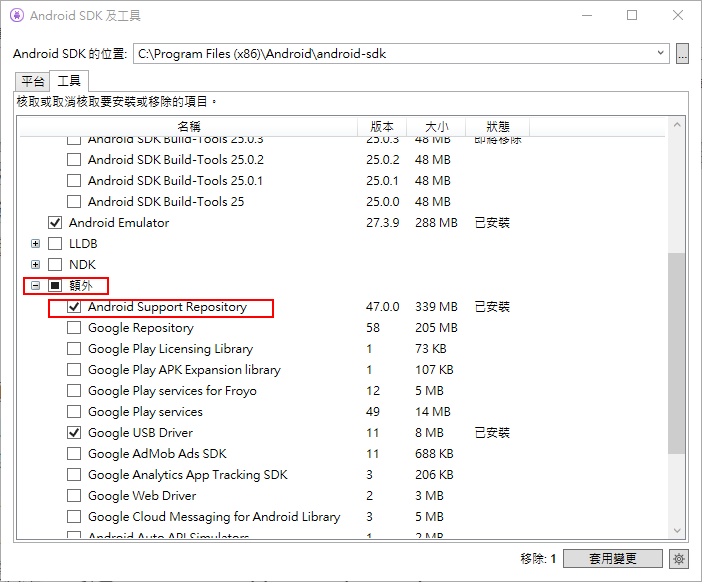
Task: Select the Google Web Driver row label
Action: (142, 496)
